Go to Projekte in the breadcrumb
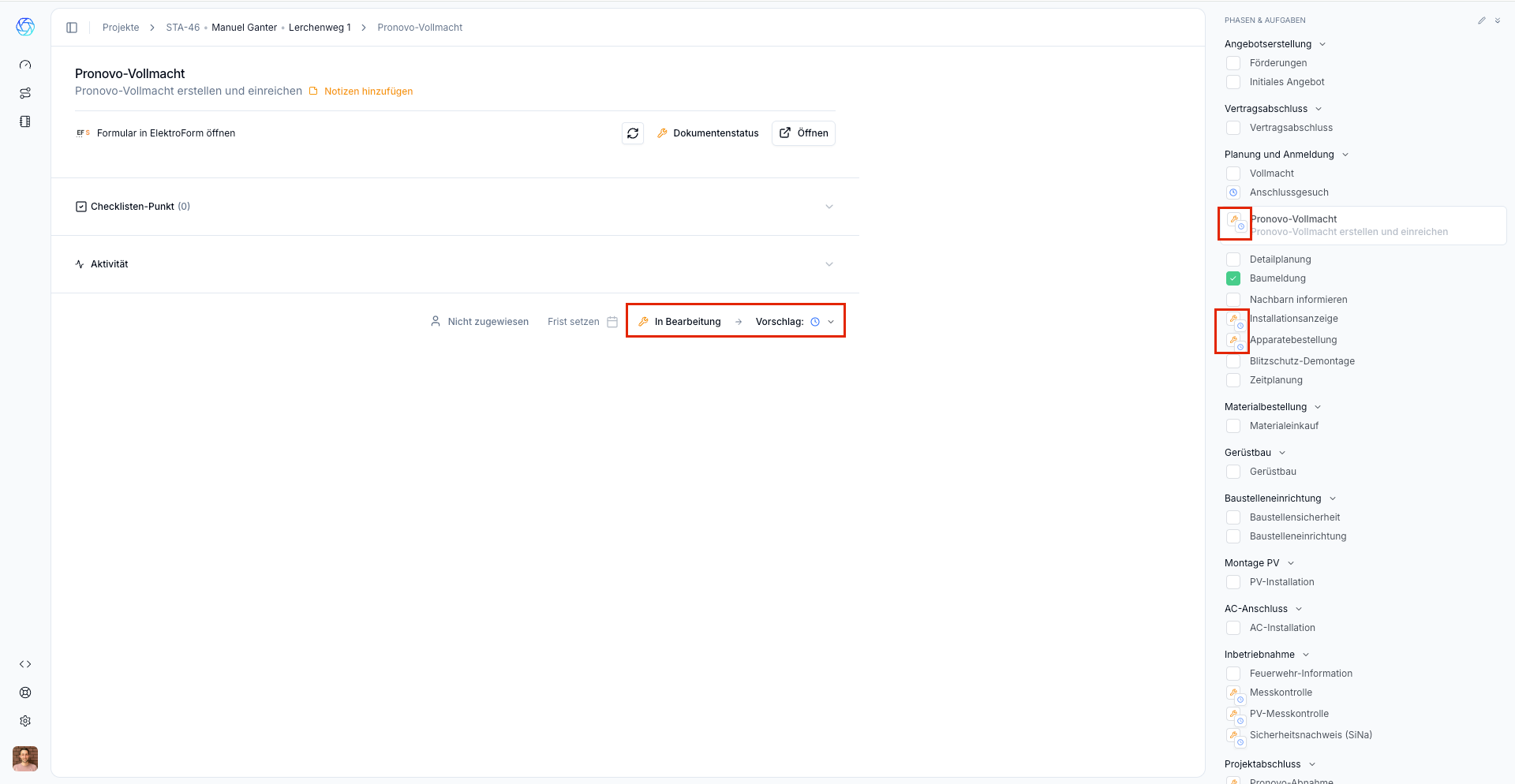The image size is (1515, 784). click(121, 28)
